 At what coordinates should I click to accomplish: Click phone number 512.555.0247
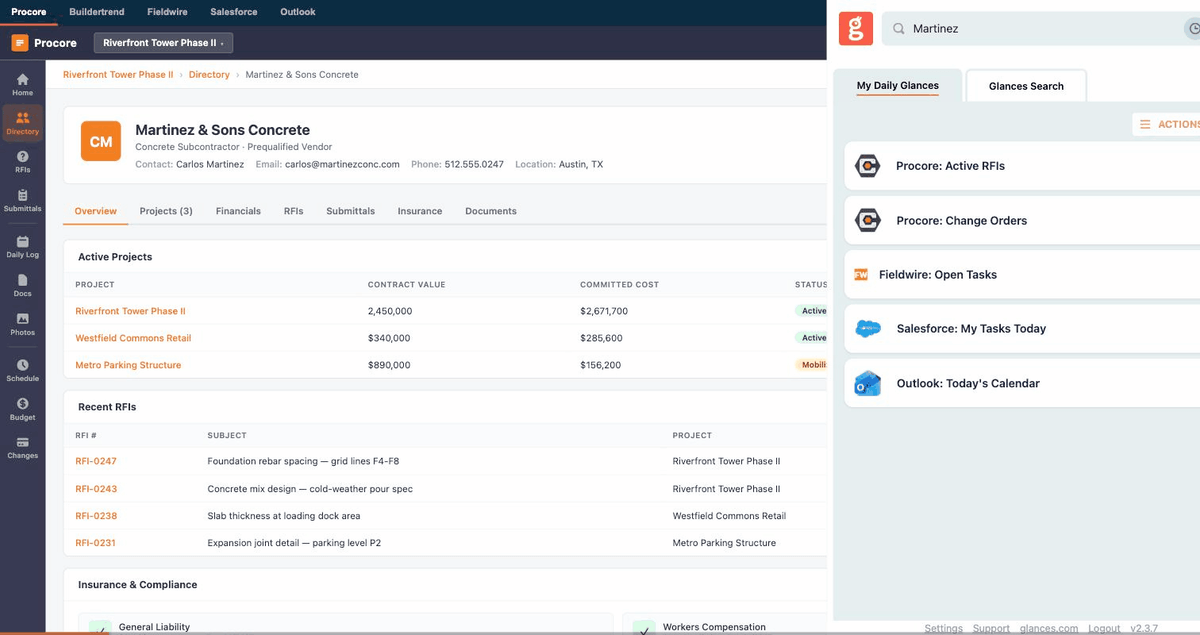[474, 164]
